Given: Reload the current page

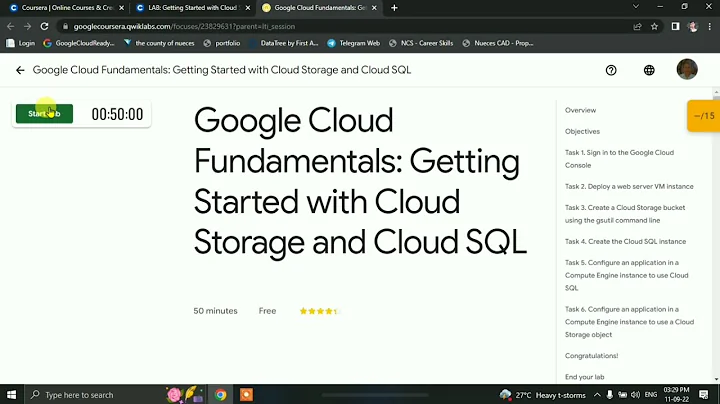Looking at the screenshot, I should (x=45, y=27).
